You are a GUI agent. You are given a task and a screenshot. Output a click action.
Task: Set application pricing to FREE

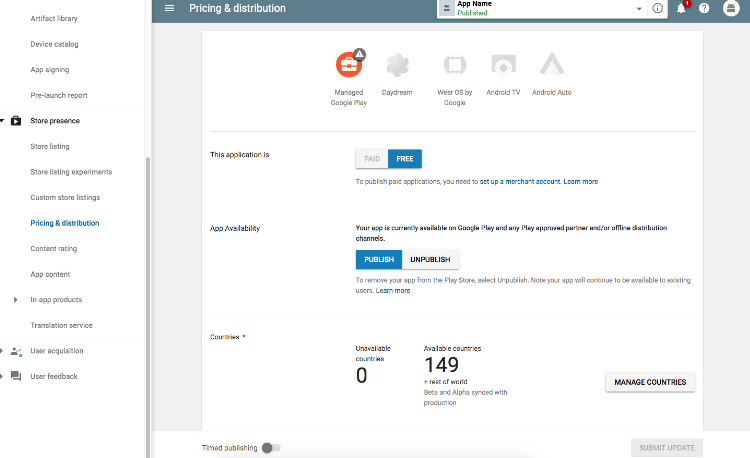(405, 158)
